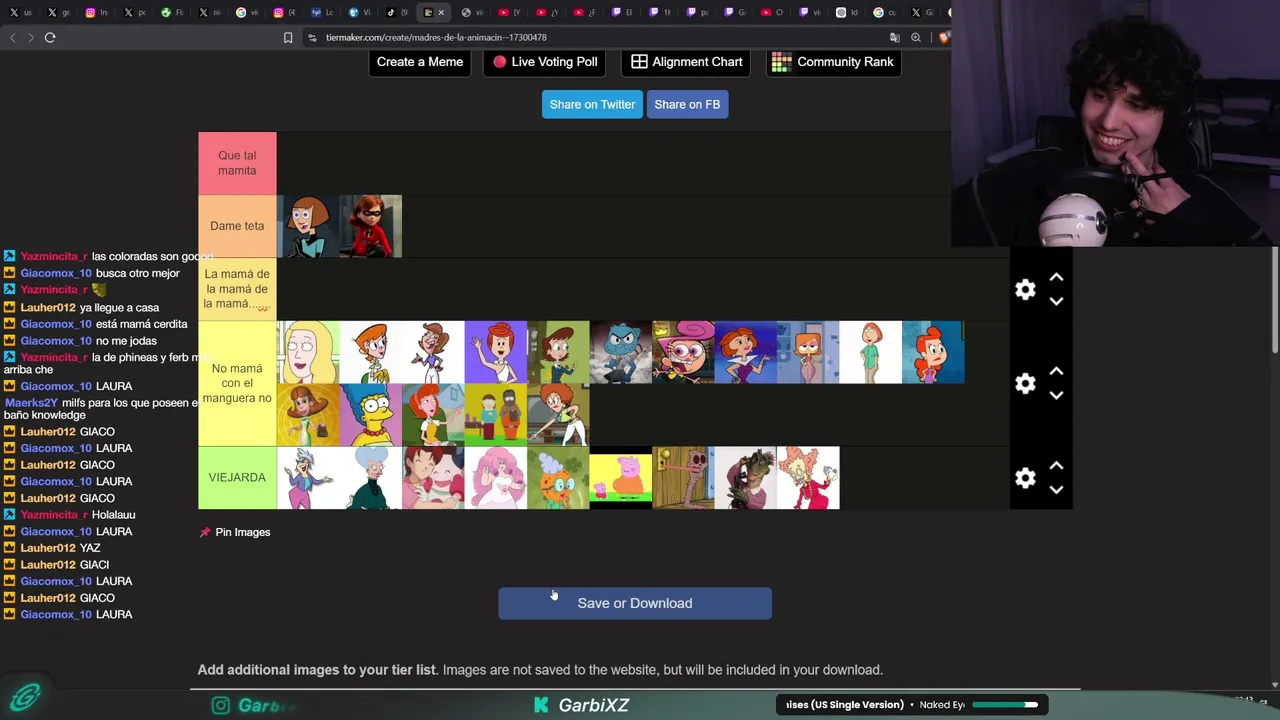Open settings gear for 'No mamá con el manguera no' tier
This screenshot has width=1280, height=720.
point(1025,384)
